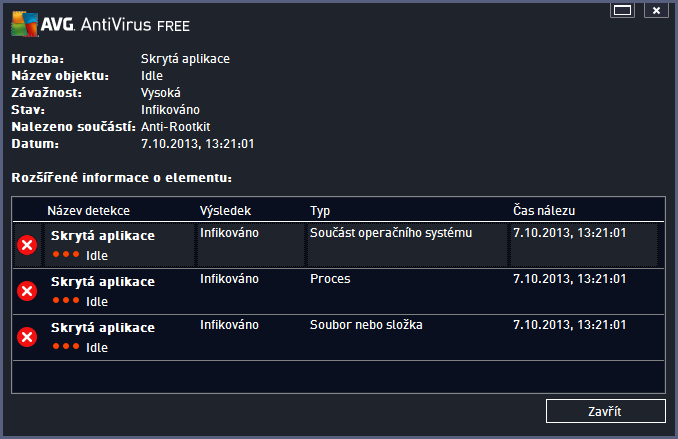678x439 pixels.
Task: Click red X icon on operating system component row
Action: coord(27,244)
